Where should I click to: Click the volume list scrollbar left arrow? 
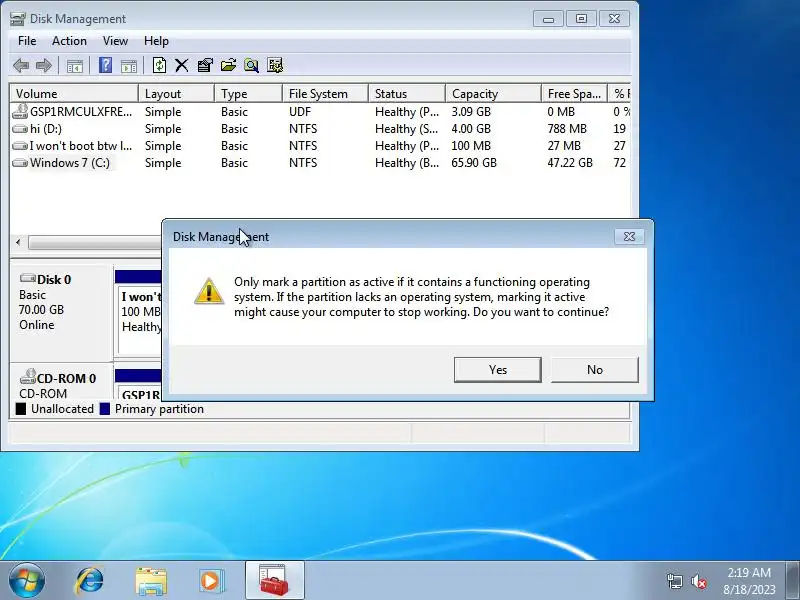point(18,242)
